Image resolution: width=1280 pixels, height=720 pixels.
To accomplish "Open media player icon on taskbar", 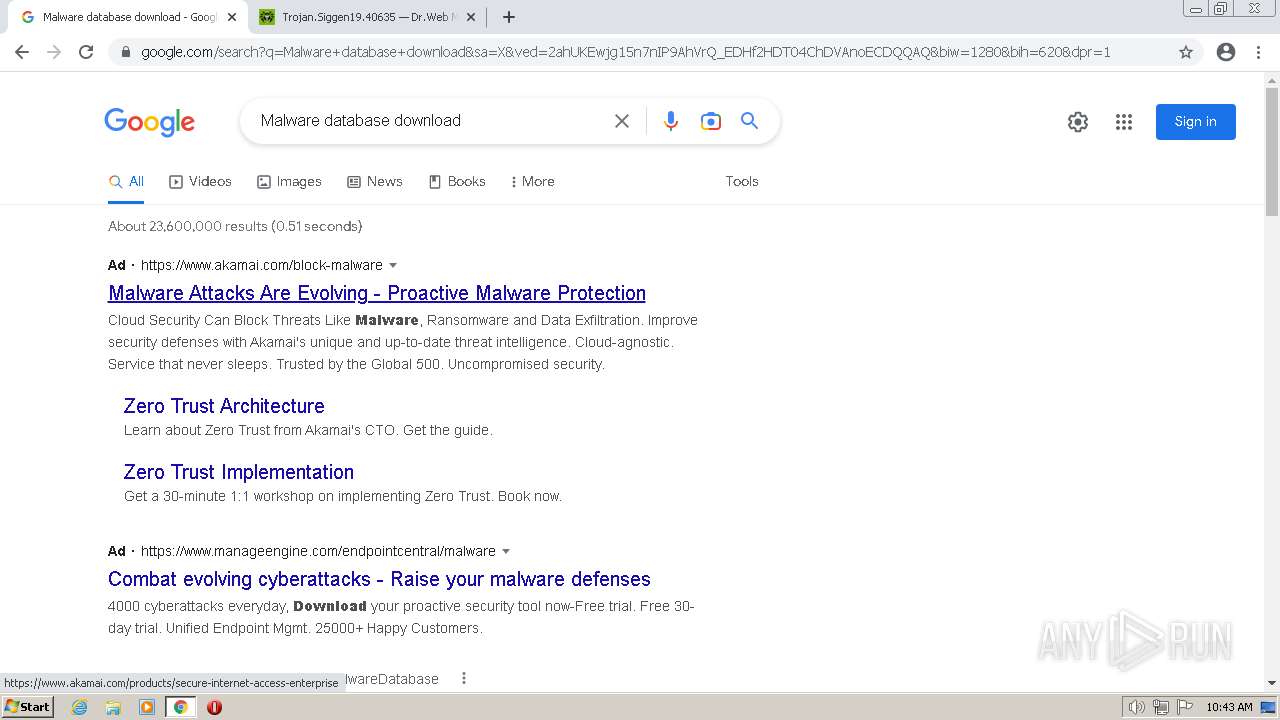I will [147, 707].
